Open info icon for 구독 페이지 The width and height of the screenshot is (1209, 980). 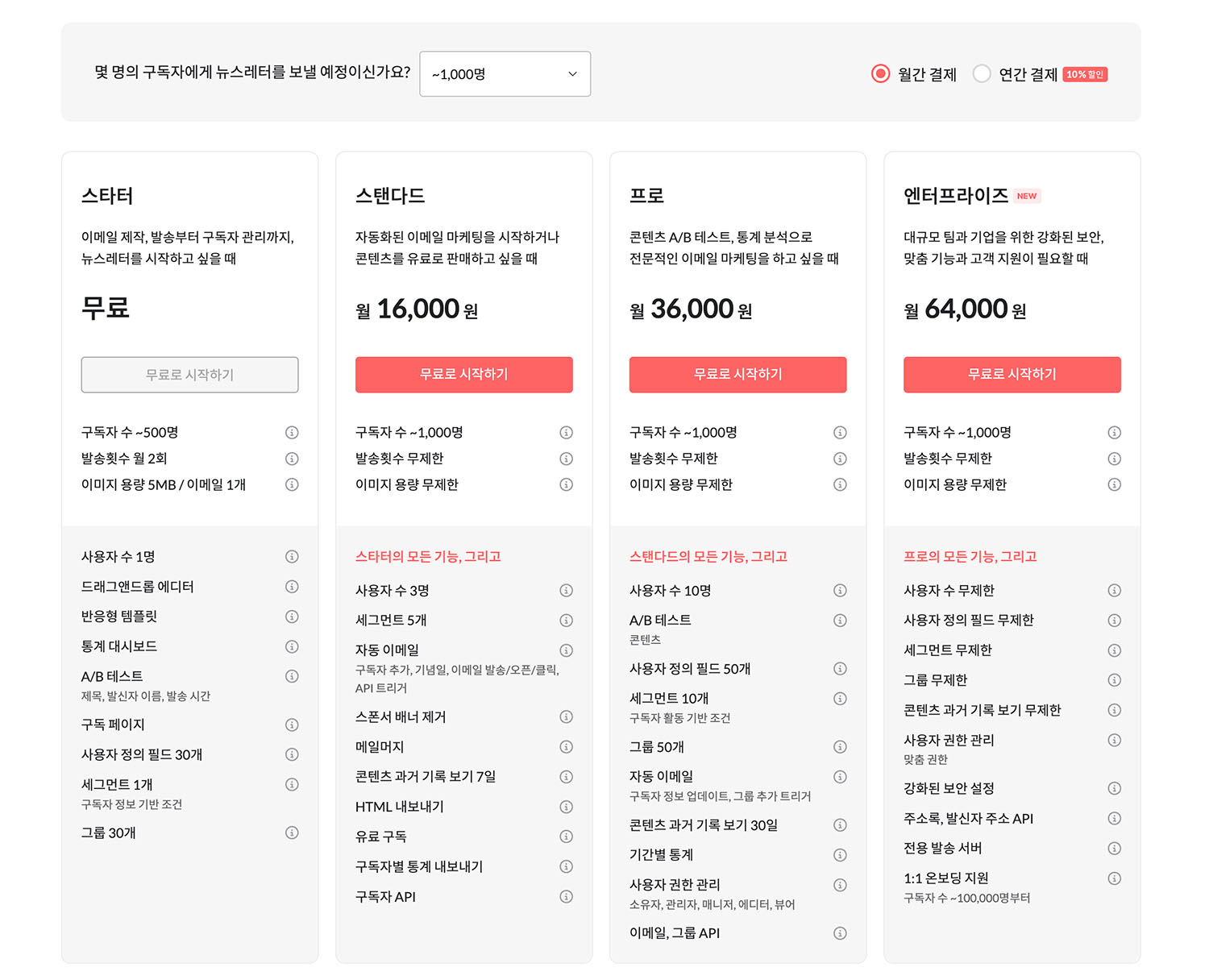292,725
